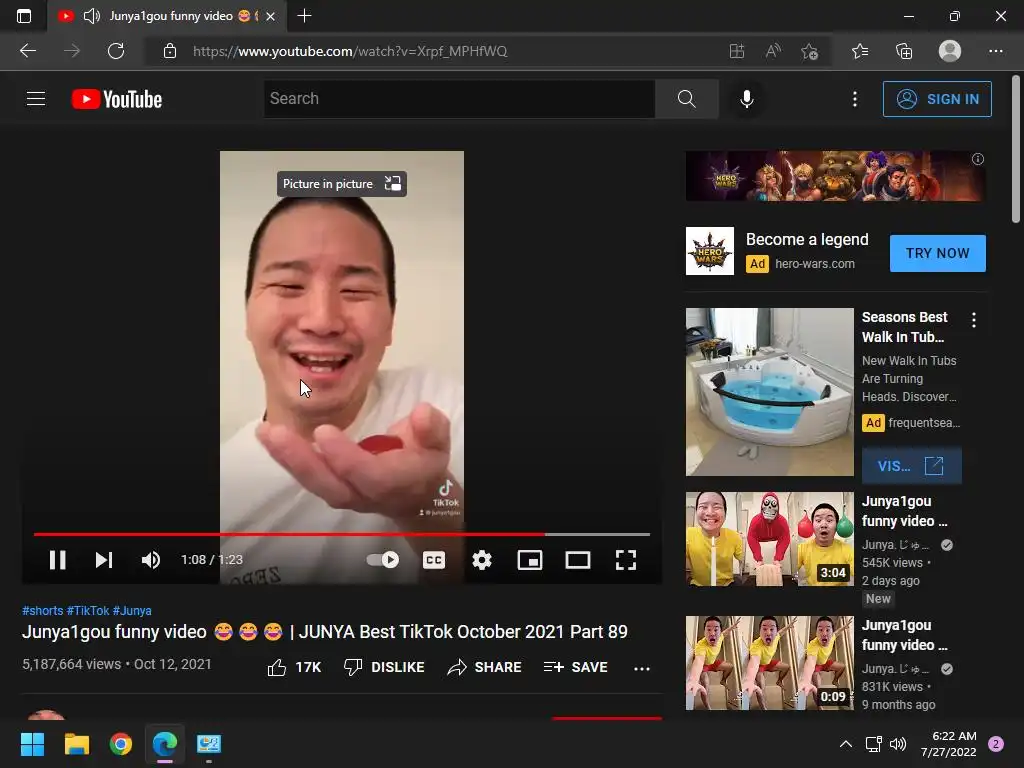Close the Junya1gou funny video tab
Screen dimensions: 1024x768
coord(270,16)
